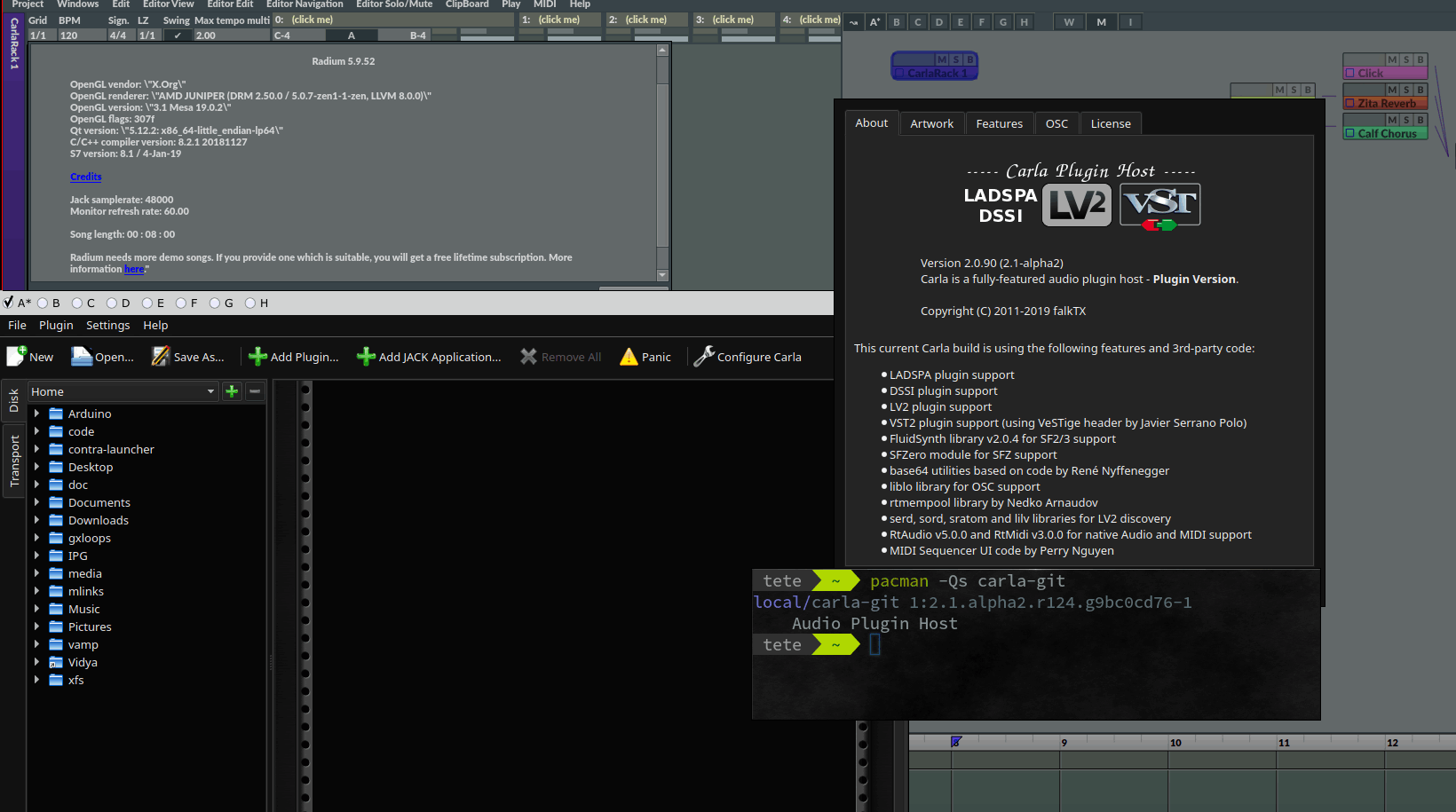Expand the Music folder arrow
1456x812 pixels.
tap(36, 609)
